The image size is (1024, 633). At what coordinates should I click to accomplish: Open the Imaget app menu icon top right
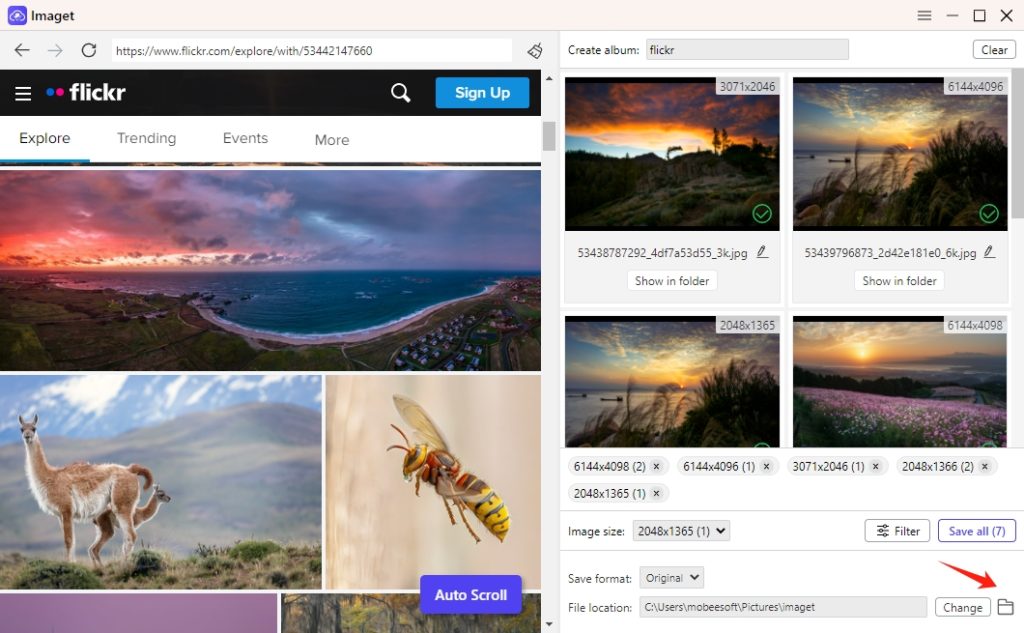pos(924,15)
